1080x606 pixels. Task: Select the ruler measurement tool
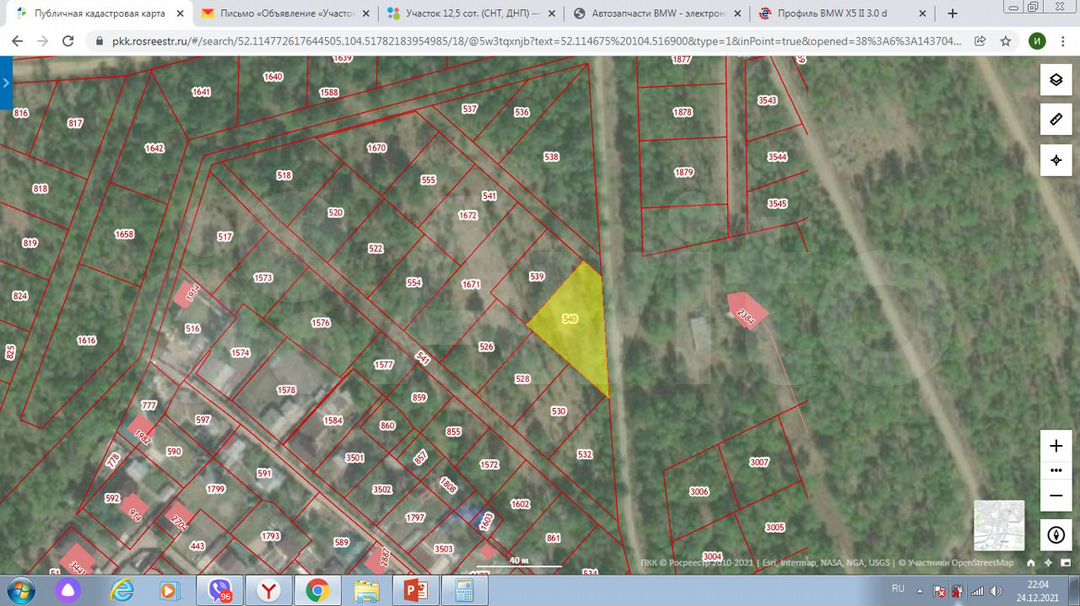[1055, 120]
